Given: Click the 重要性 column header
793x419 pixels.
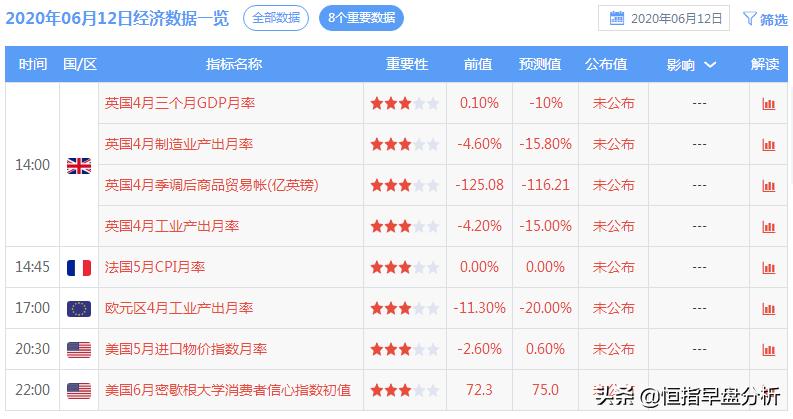Looking at the screenshot, I should pos(407,64).
